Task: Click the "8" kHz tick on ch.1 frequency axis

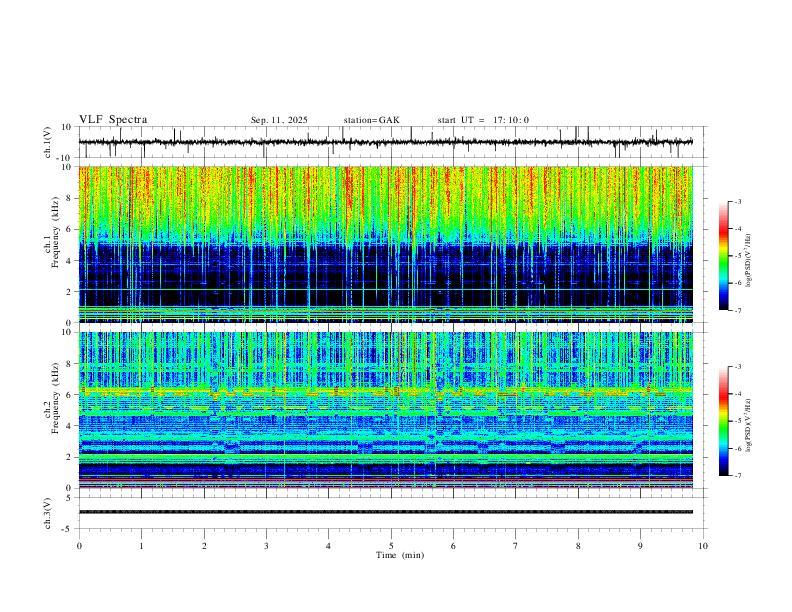Action: [x=69, y=198]
